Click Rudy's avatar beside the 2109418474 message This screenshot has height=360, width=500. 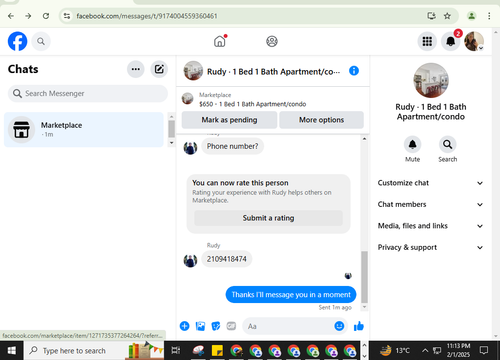coord(190,260)
